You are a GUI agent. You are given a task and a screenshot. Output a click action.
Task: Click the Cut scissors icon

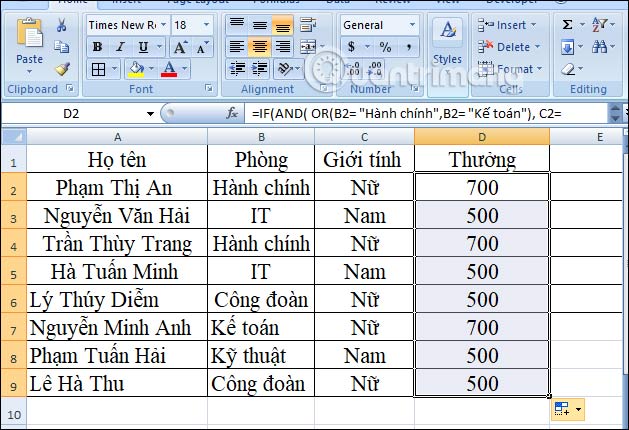[x=61, y=25]
